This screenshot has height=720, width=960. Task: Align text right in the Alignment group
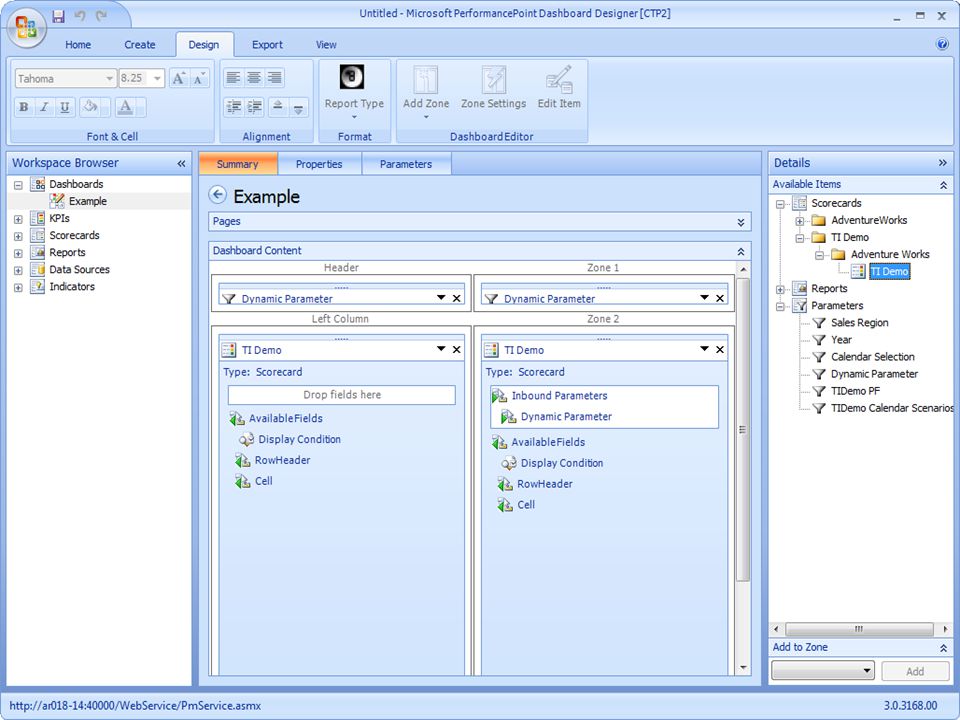(275, 78)
